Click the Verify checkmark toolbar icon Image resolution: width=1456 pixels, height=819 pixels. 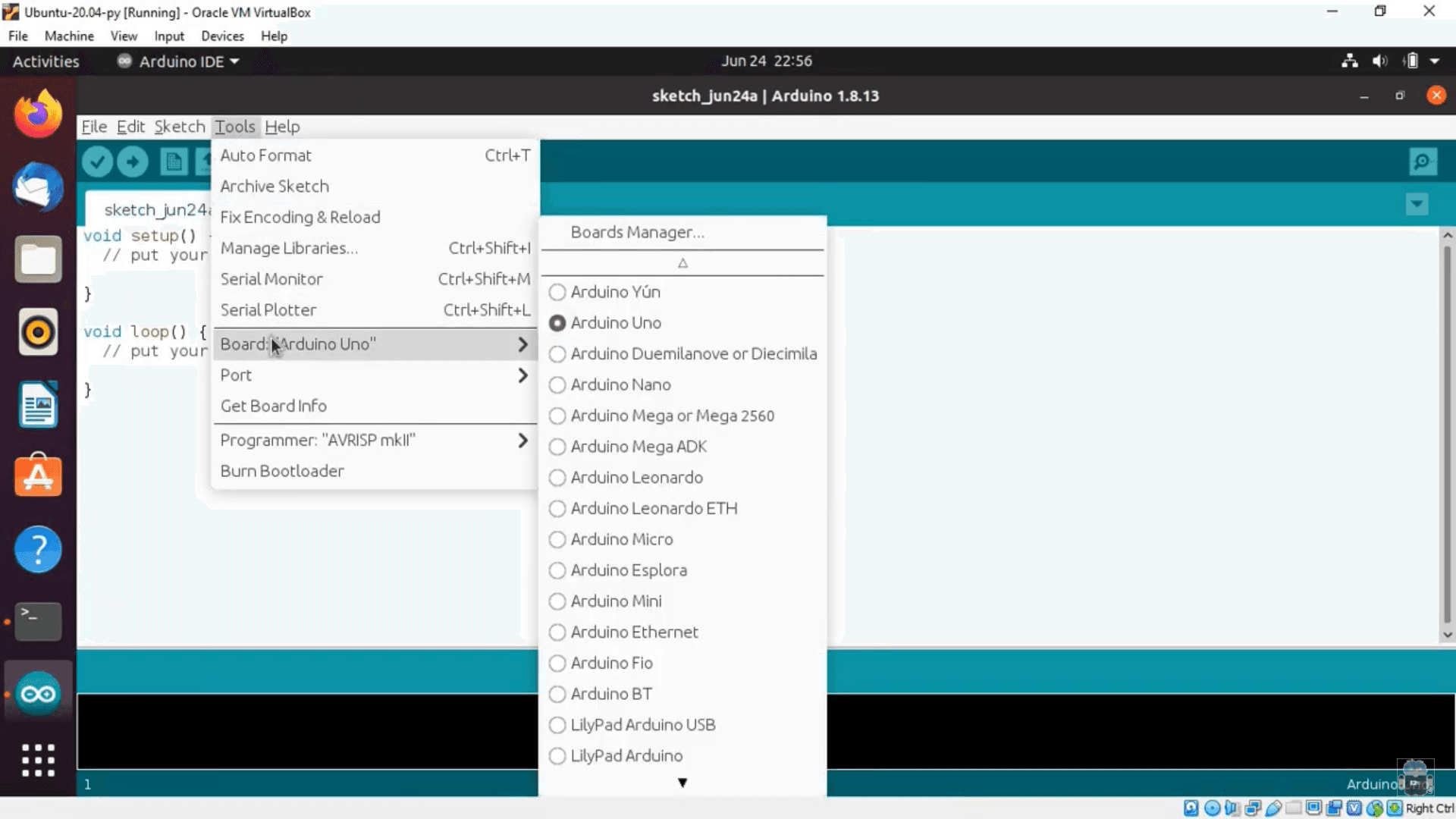(x=97, y=162)
